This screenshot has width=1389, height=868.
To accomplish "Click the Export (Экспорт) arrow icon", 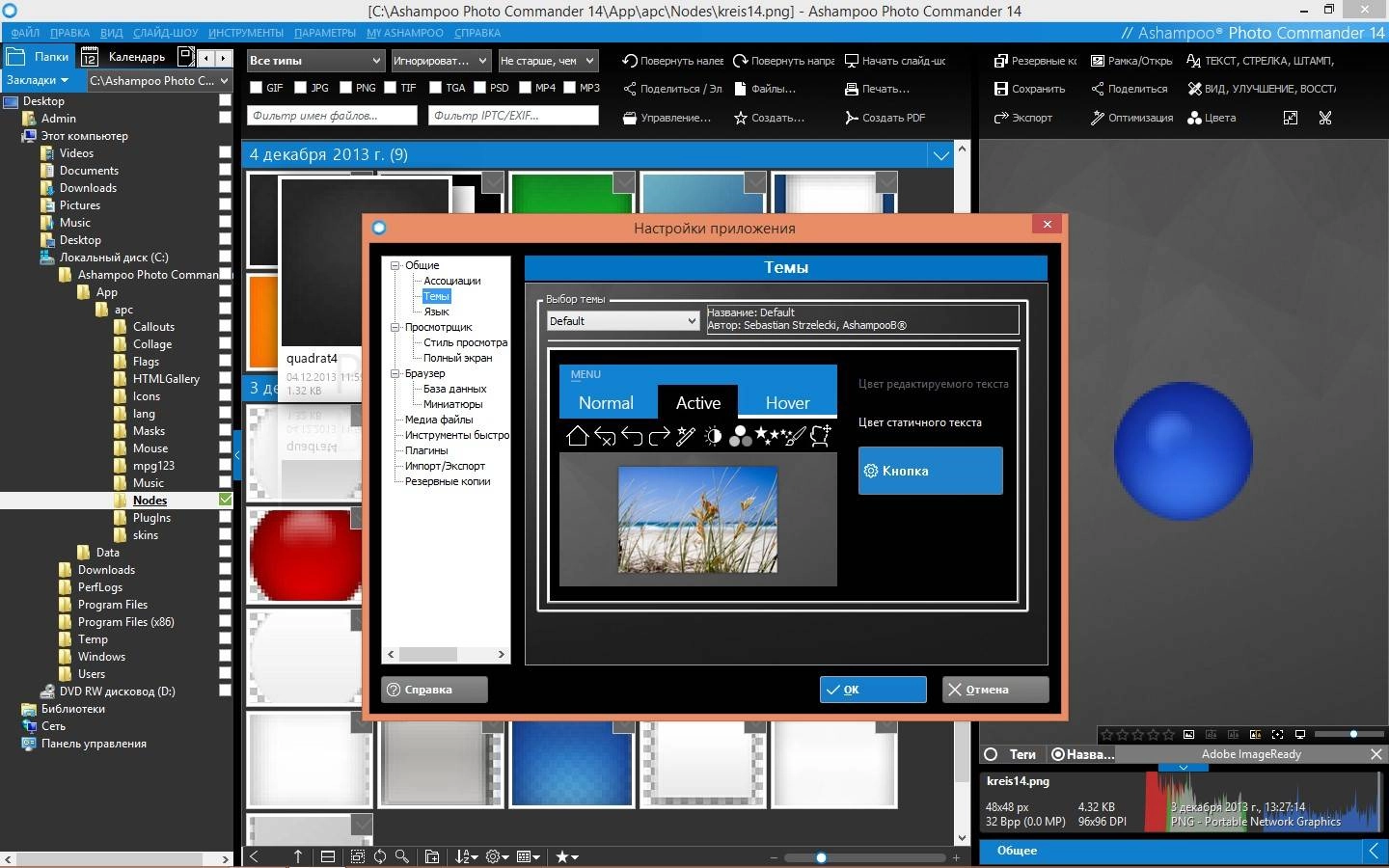I will (1001, 118).
